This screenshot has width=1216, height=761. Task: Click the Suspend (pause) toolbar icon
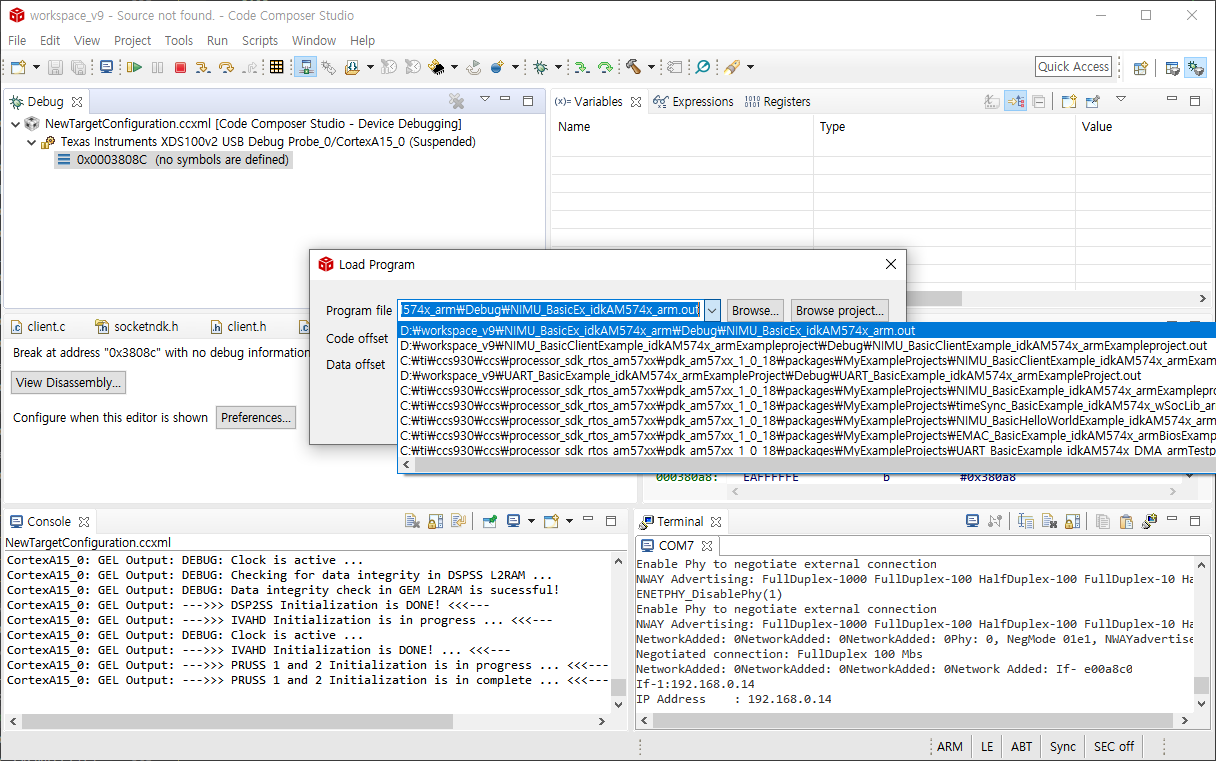pos(157,67)
